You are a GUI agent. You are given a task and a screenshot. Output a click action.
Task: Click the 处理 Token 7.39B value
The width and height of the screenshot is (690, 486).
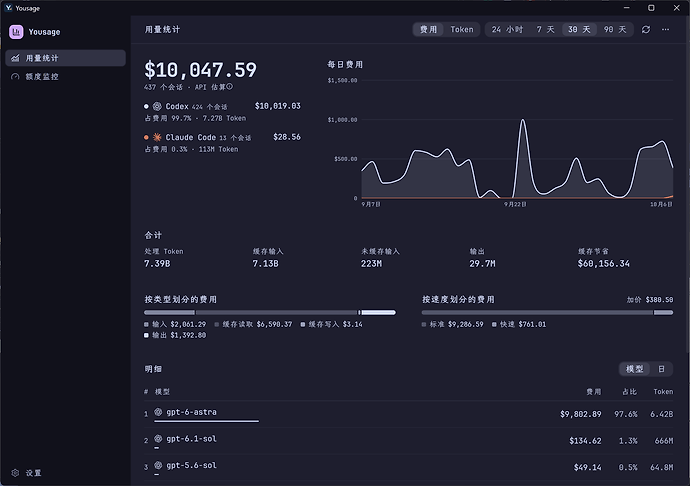click(x=157, y=264)
